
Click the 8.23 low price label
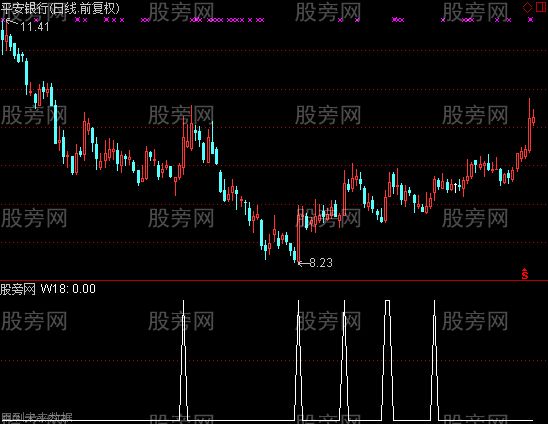[x=321, y=263]
